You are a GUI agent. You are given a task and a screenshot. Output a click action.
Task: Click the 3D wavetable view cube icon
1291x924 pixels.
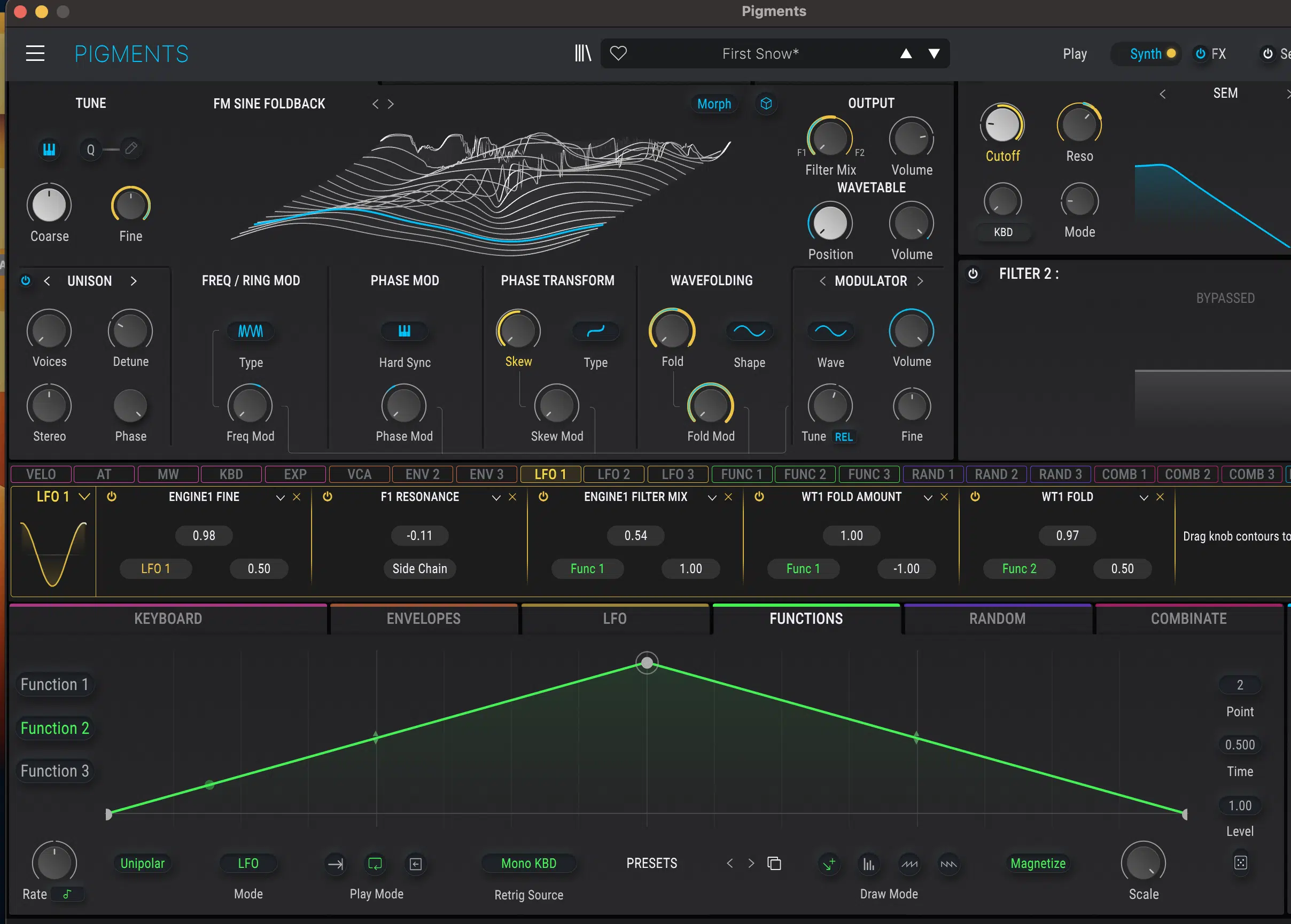pos(766,104)
